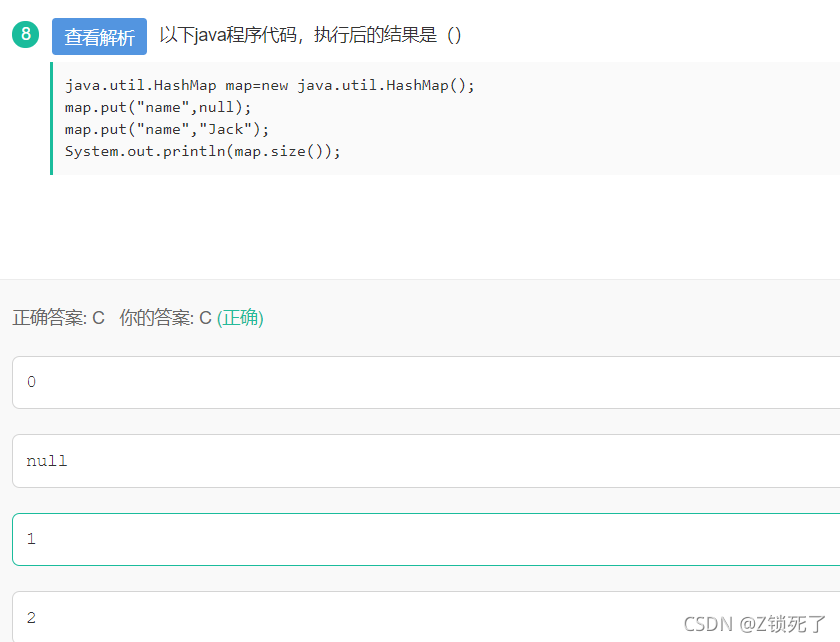This screenshot has height=642, width=840.
Task: Click the 你的答案: C text
Action: [165, 318]
